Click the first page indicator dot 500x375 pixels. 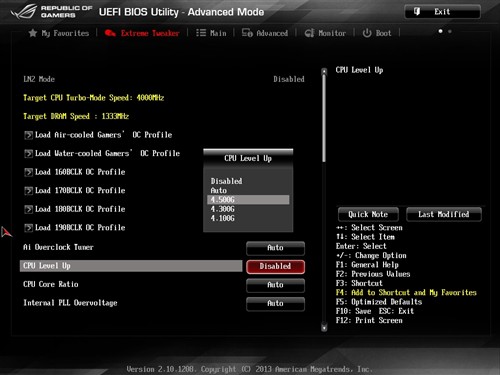[441, 31]
